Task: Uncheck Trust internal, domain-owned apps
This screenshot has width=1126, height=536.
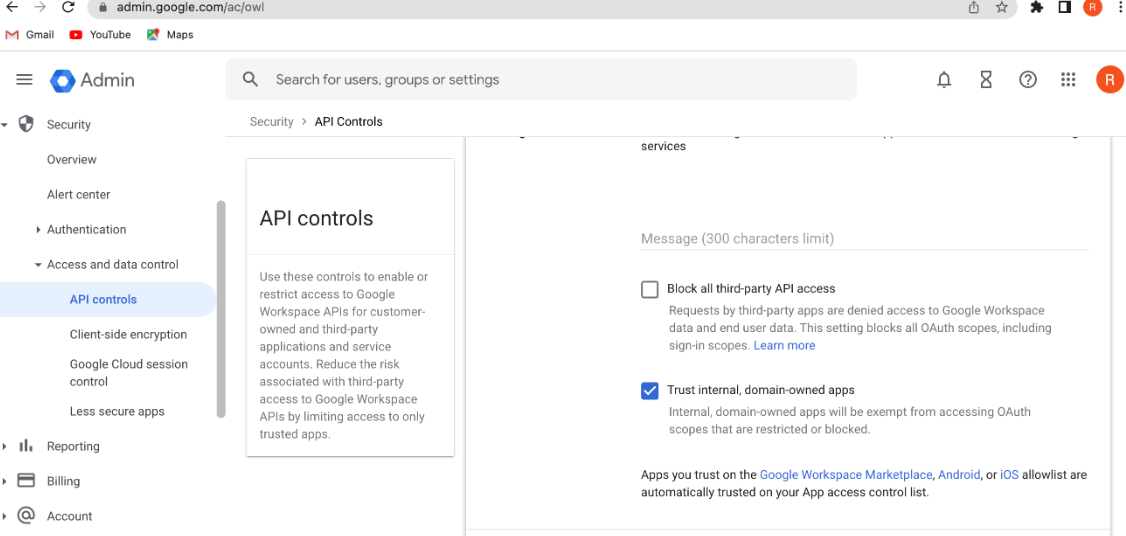Action: 649,390
